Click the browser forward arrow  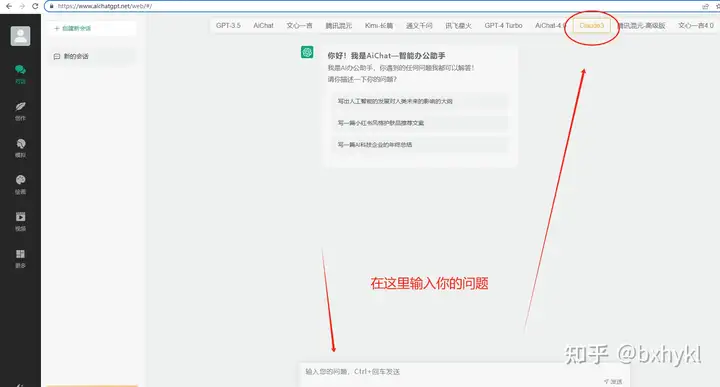22,6
